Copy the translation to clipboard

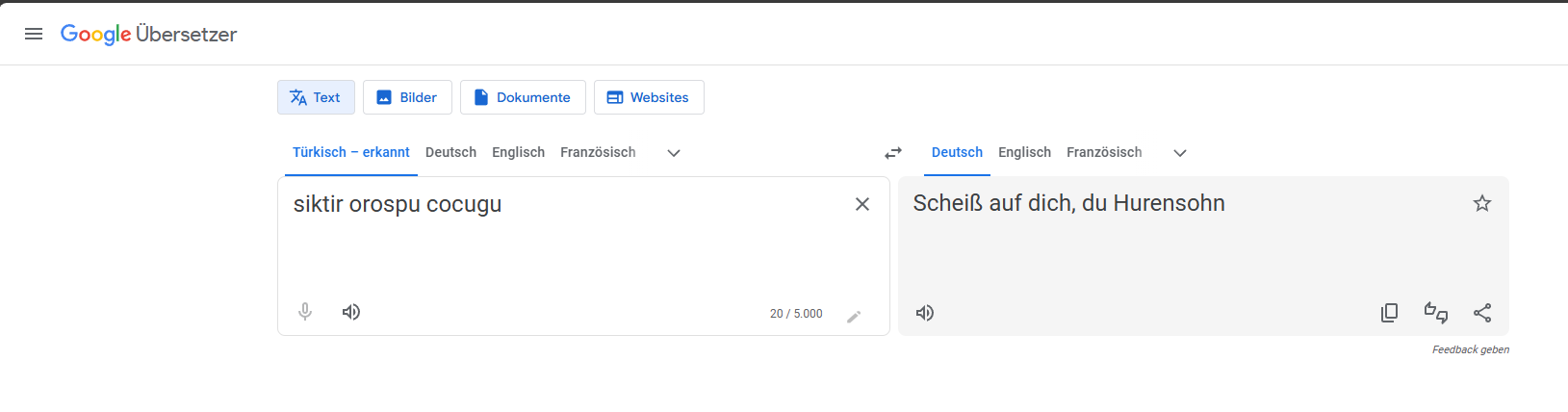tap(1389, 313)
